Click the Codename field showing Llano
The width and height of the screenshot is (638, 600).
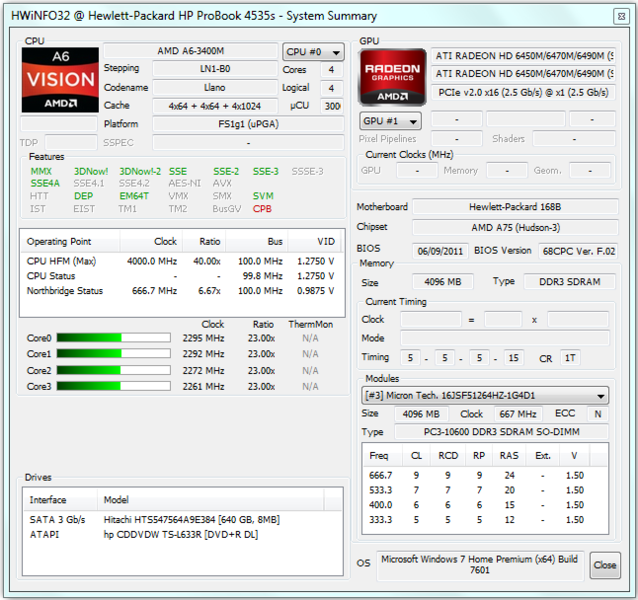point(215,87)
